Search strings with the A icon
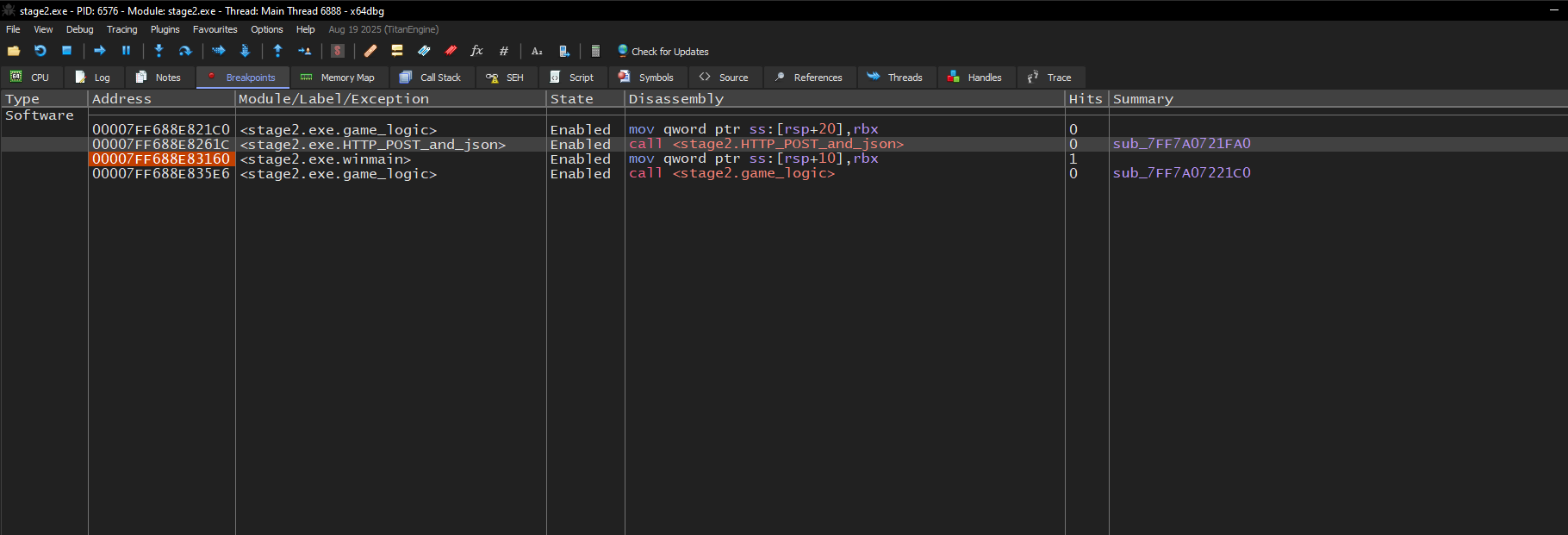This screenshot has height=535, width=1568. pyautogui.click(x=537, y=51)
